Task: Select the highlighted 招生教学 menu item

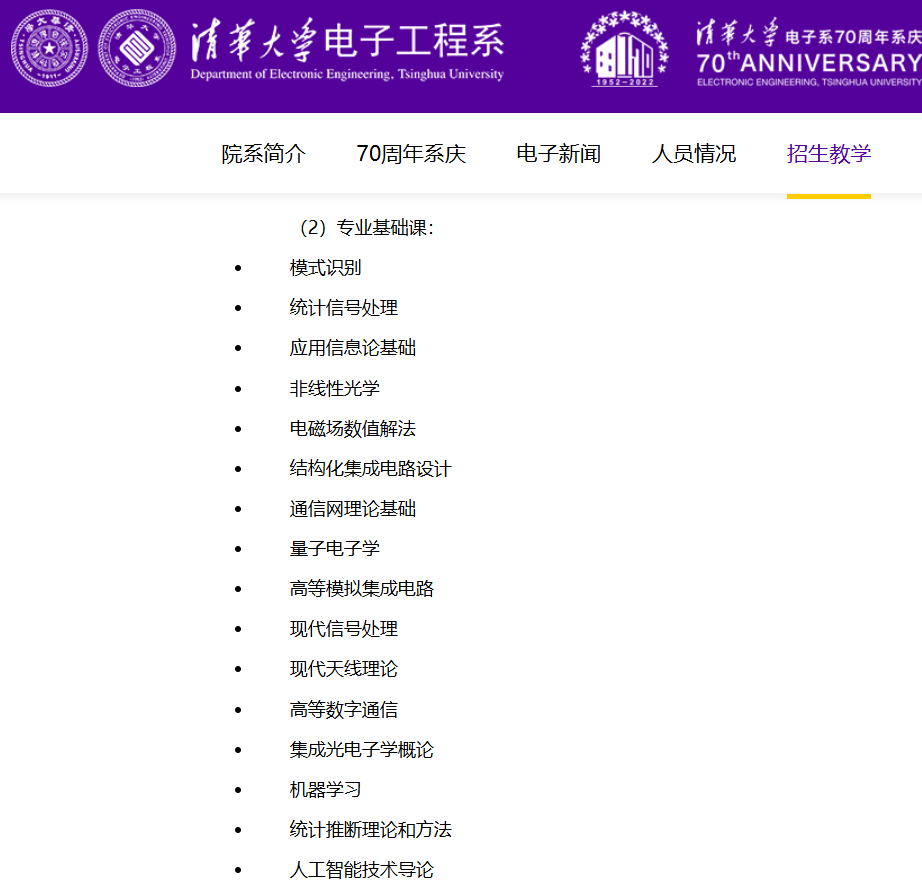Action: point(828,152)
